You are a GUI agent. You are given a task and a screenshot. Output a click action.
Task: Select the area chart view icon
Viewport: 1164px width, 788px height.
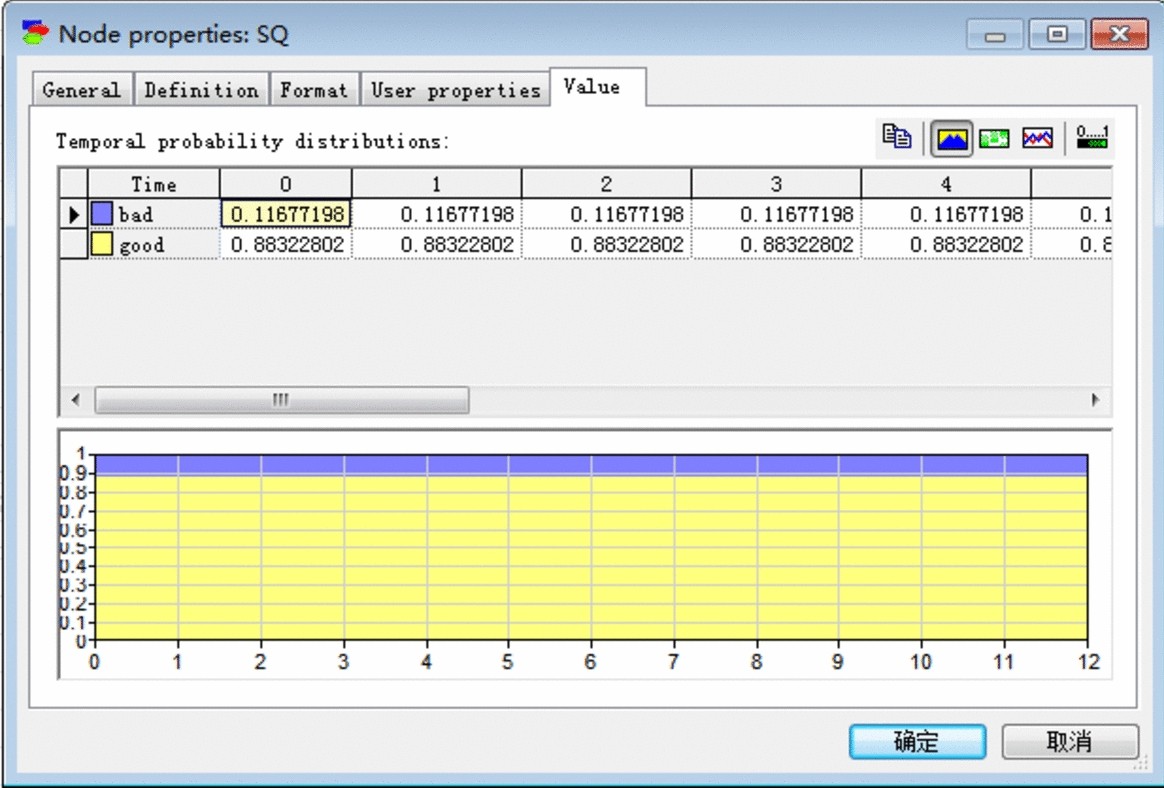tap(952, 139)
